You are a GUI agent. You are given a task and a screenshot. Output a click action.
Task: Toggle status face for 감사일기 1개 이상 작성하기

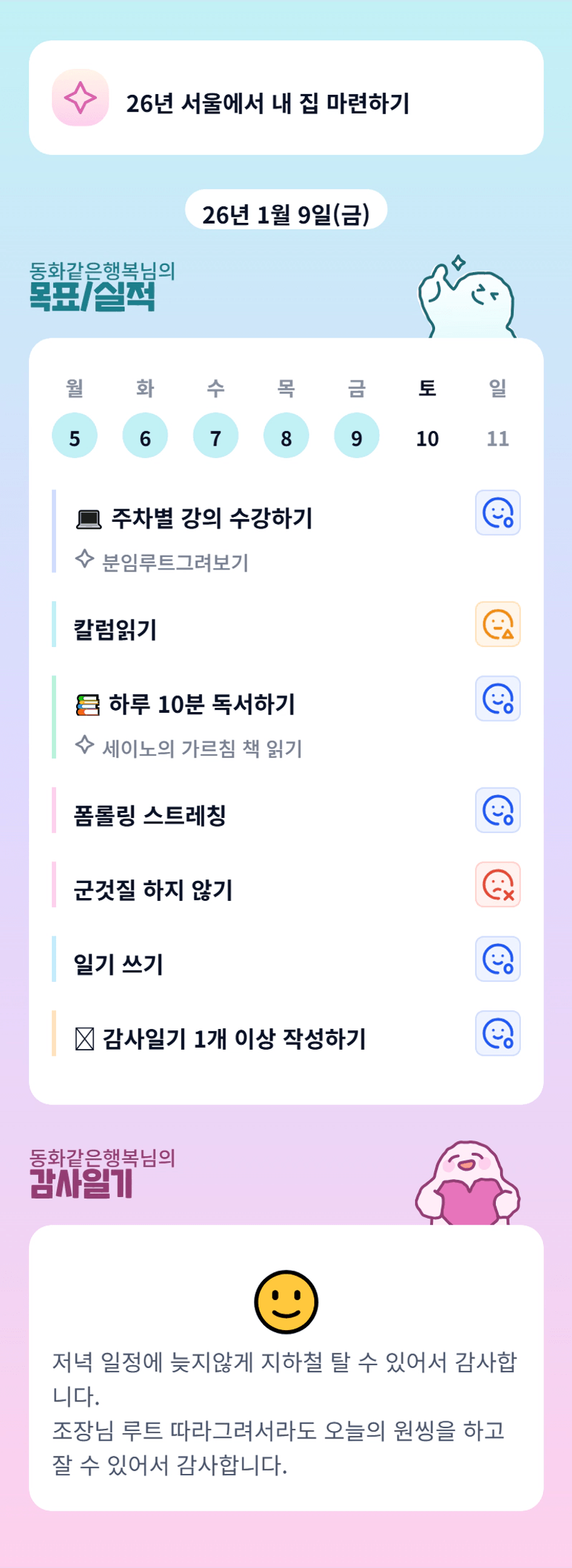(498, 1034)
